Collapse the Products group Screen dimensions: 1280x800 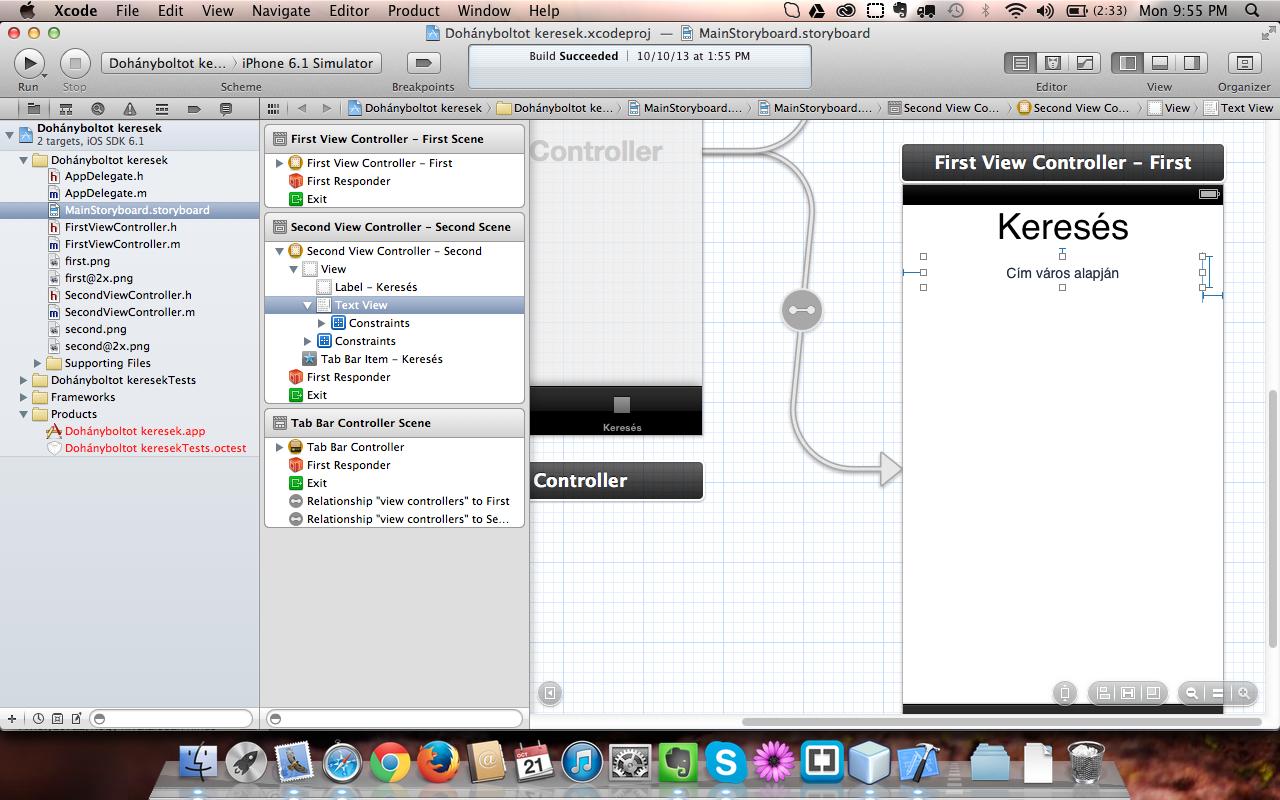(24, 414)
